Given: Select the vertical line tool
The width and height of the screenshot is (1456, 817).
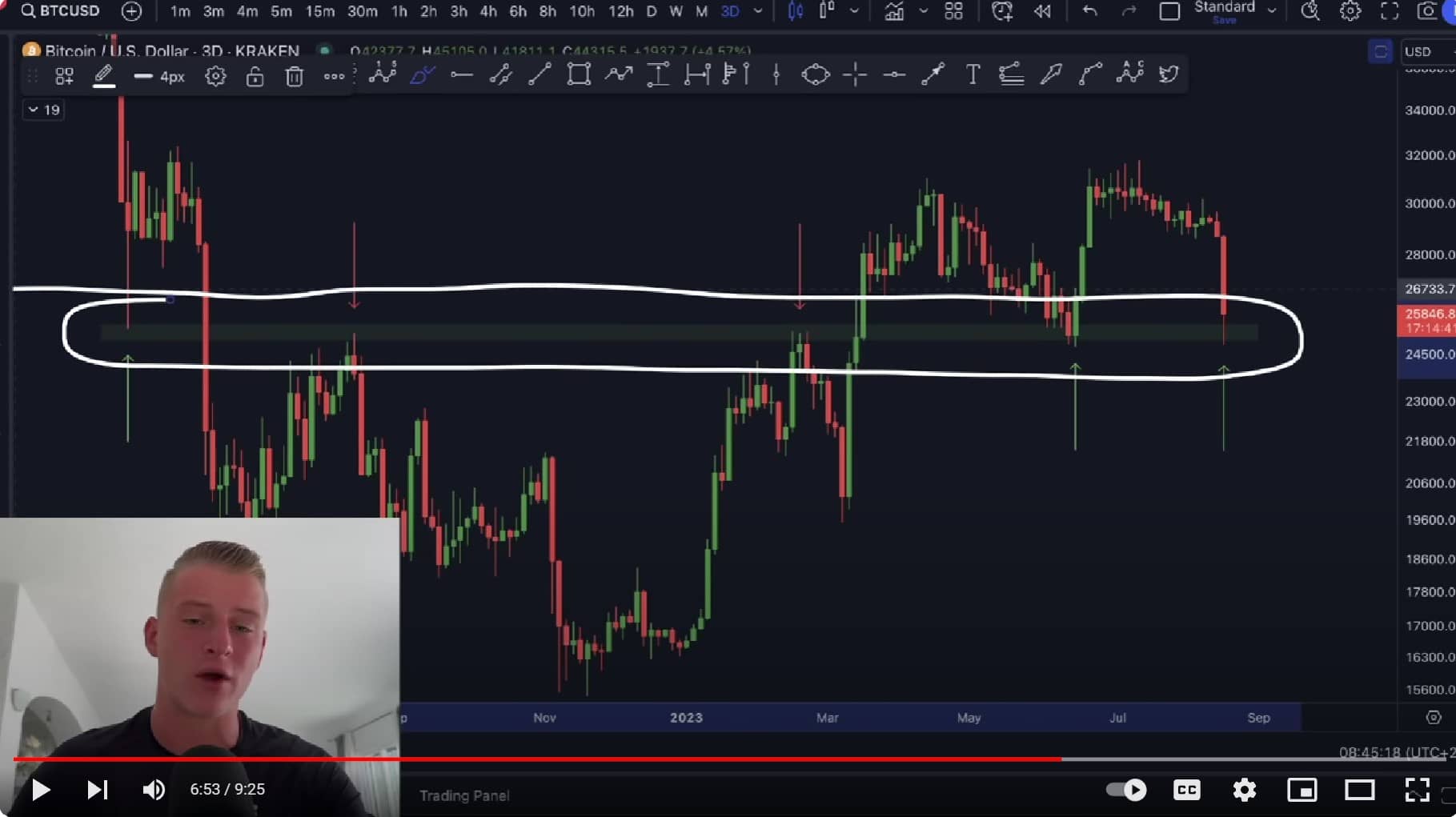Looking at the screenshot, I should [776, 75].
